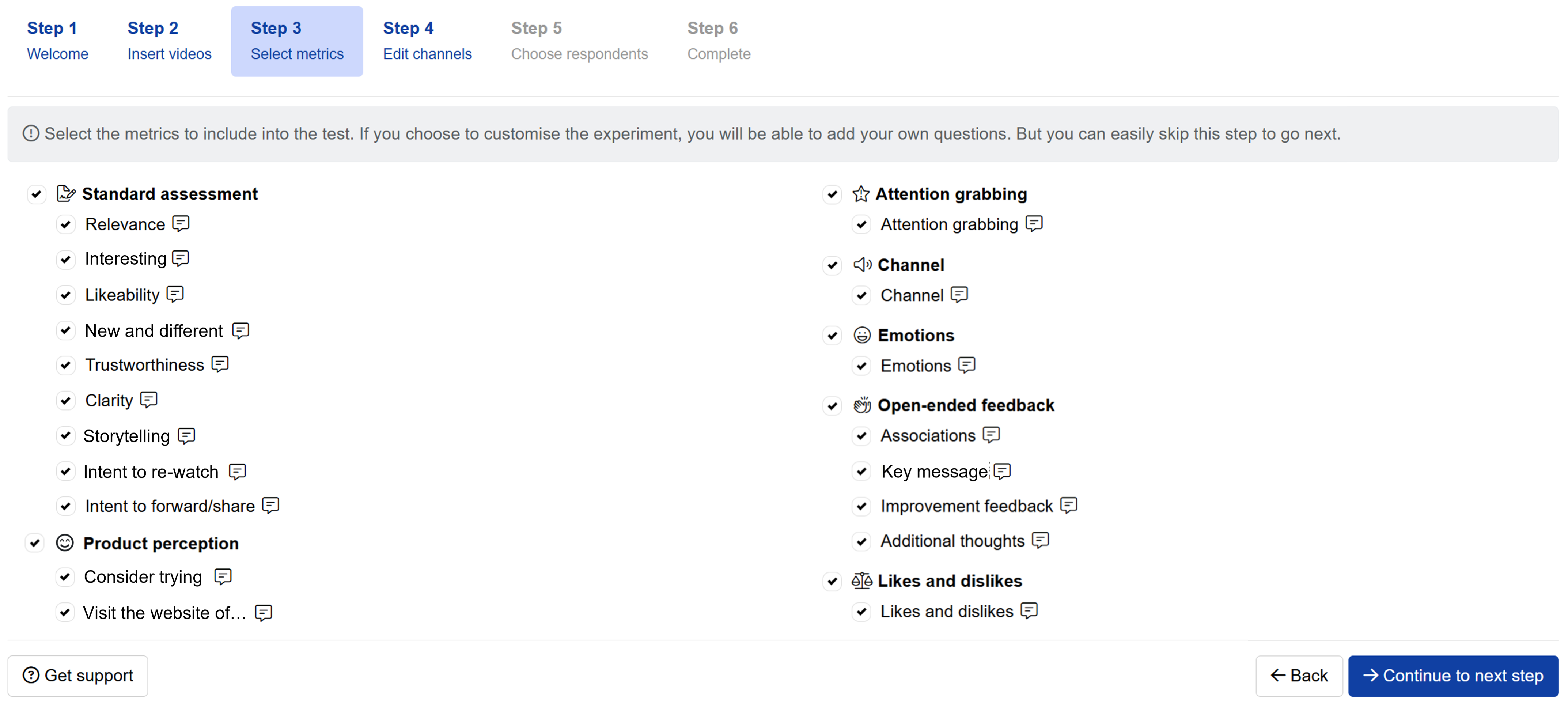Click the comment icon next to Relevance
Screen dimensions: 1568x711
[181, 223]
